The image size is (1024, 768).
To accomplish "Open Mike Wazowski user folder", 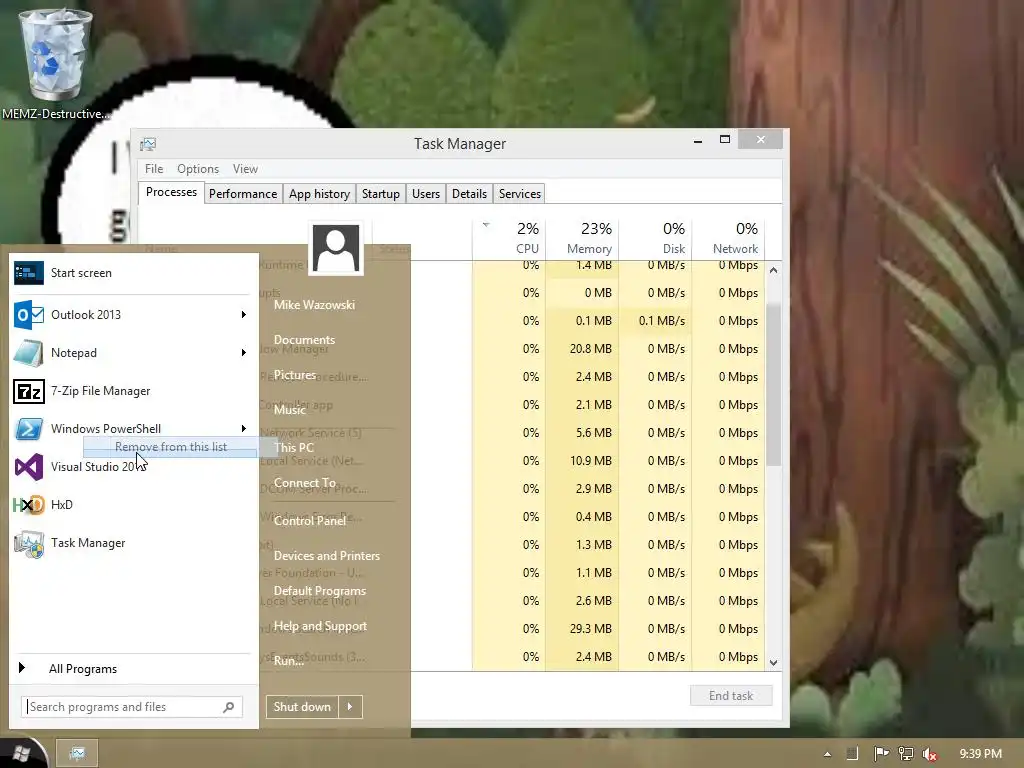I will point(314,305).
